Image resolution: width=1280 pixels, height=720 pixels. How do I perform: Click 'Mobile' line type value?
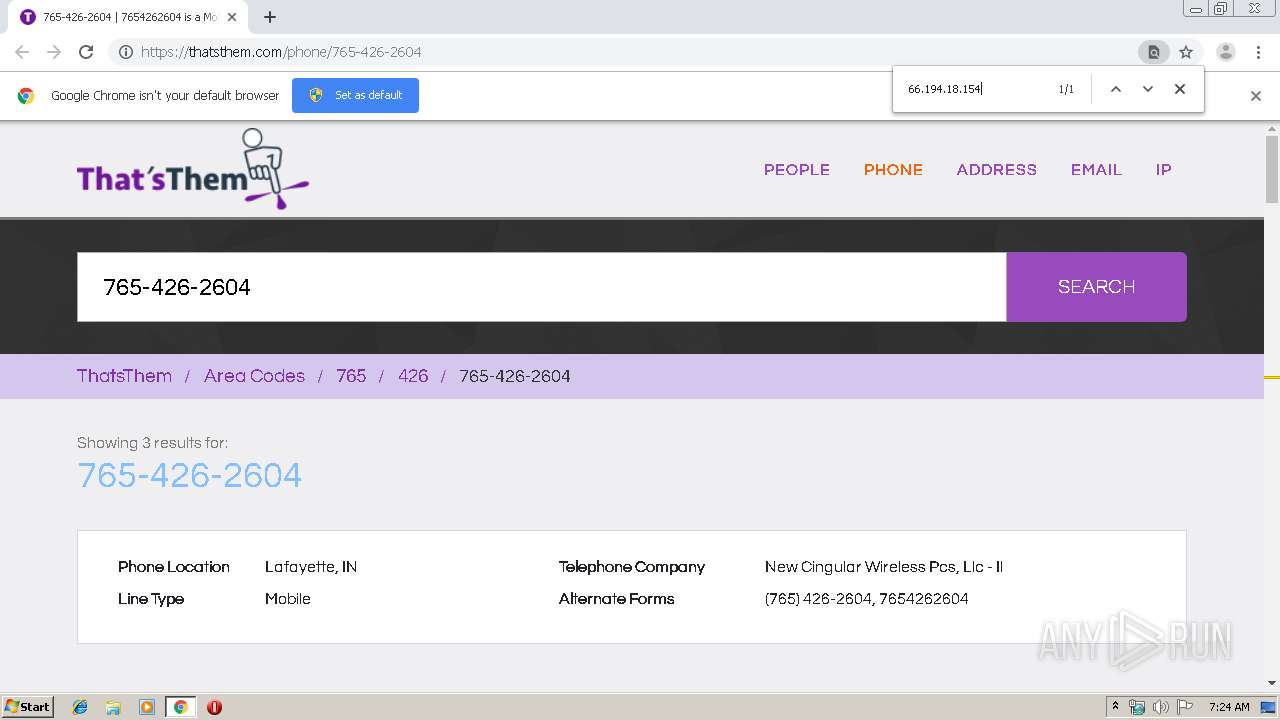pyautogui.click(x=288, y=599)
